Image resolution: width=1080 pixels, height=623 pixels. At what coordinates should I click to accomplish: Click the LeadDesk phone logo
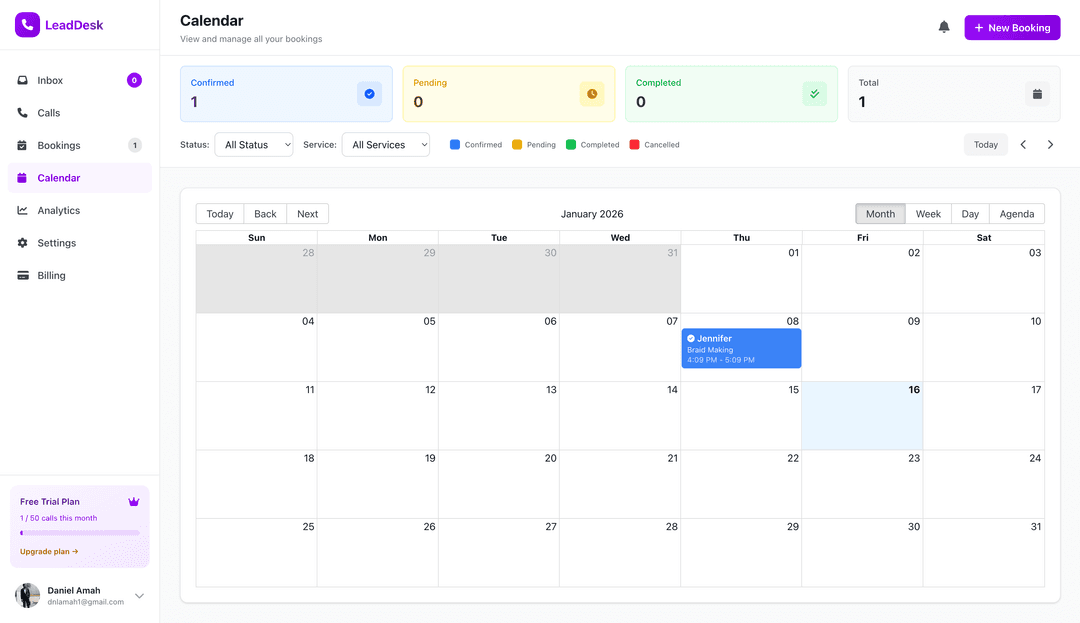pyautogui.click(x=27, y=23)
